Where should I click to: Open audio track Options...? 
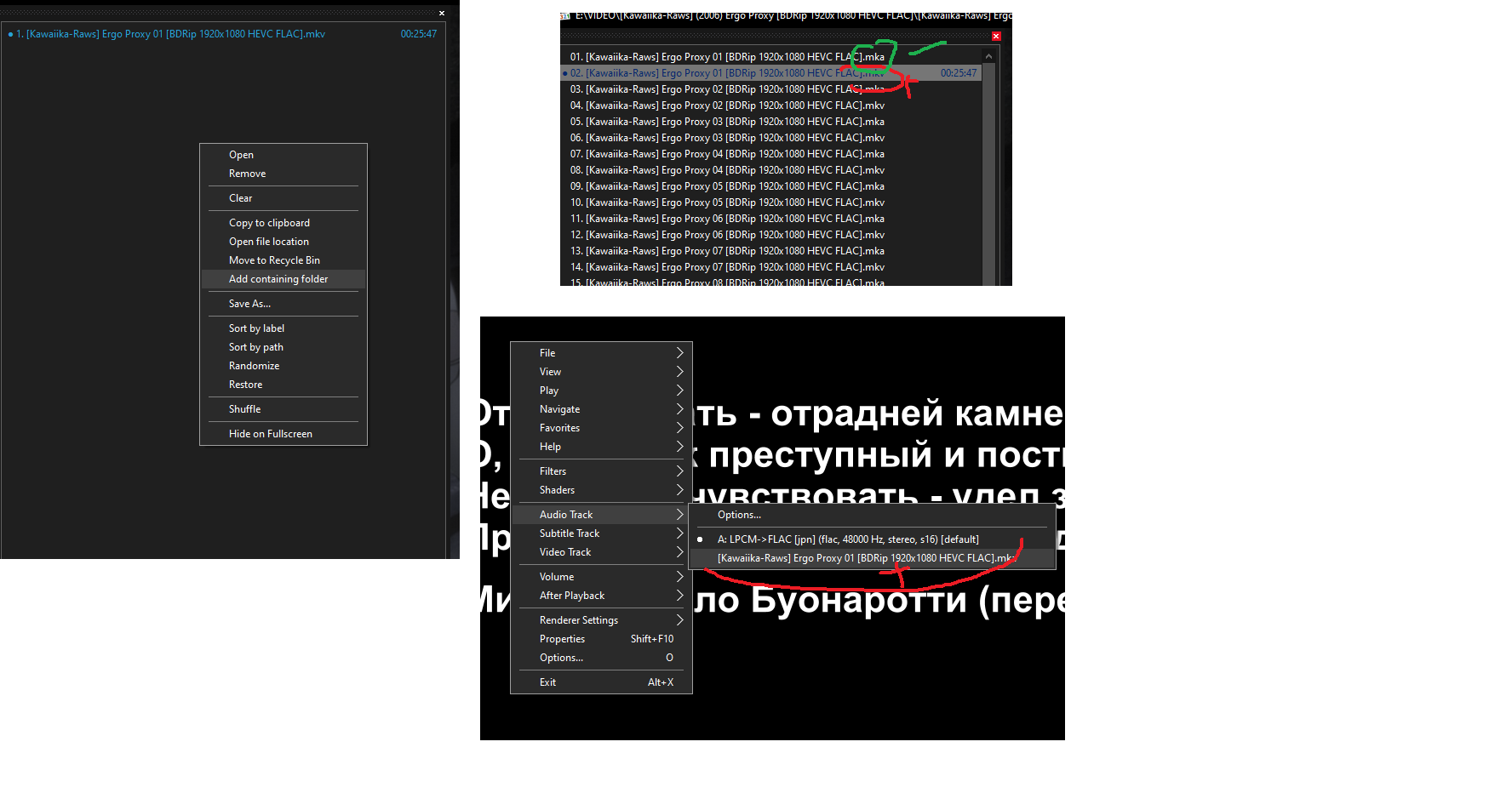coord(738,514)
